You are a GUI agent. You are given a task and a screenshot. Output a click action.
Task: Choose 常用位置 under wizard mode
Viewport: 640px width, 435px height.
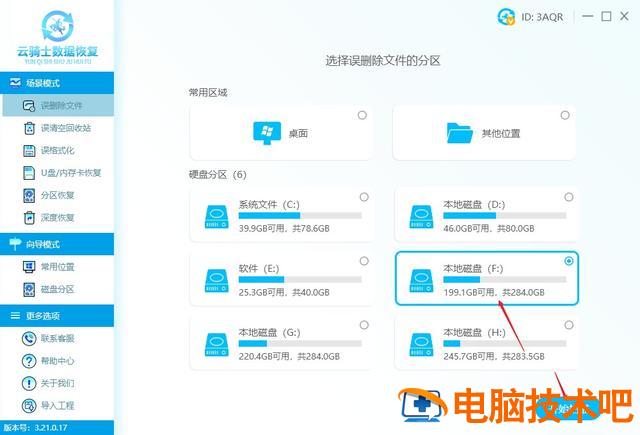58,267
